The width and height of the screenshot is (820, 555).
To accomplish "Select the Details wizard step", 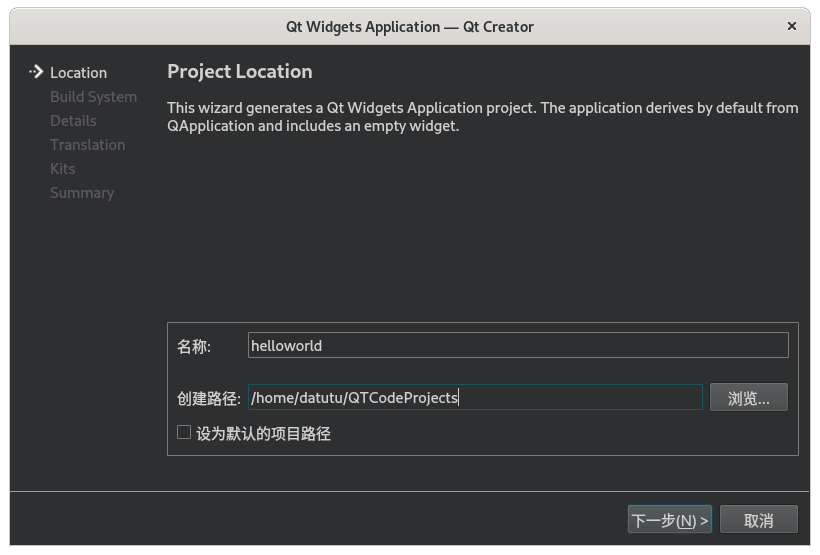I will (73, 121).
